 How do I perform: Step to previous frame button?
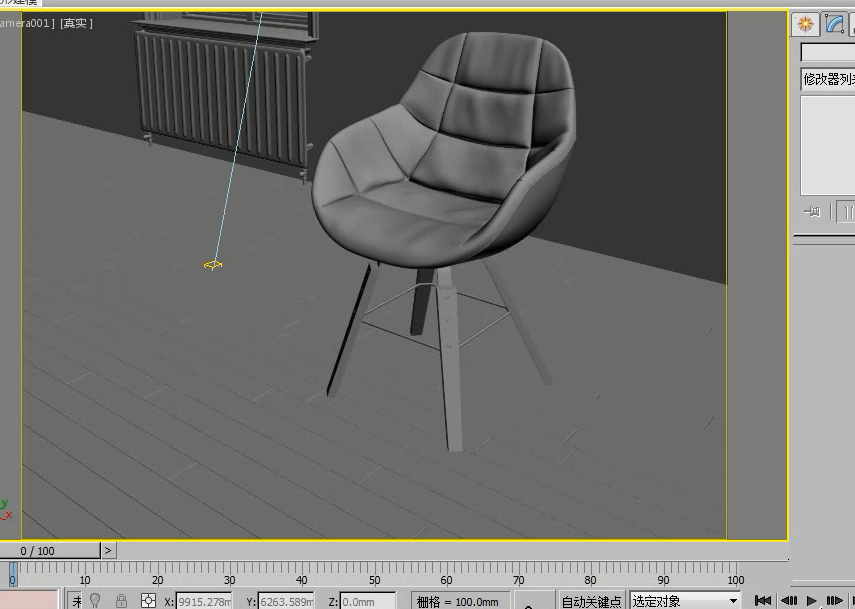click(x=788, y=601)
